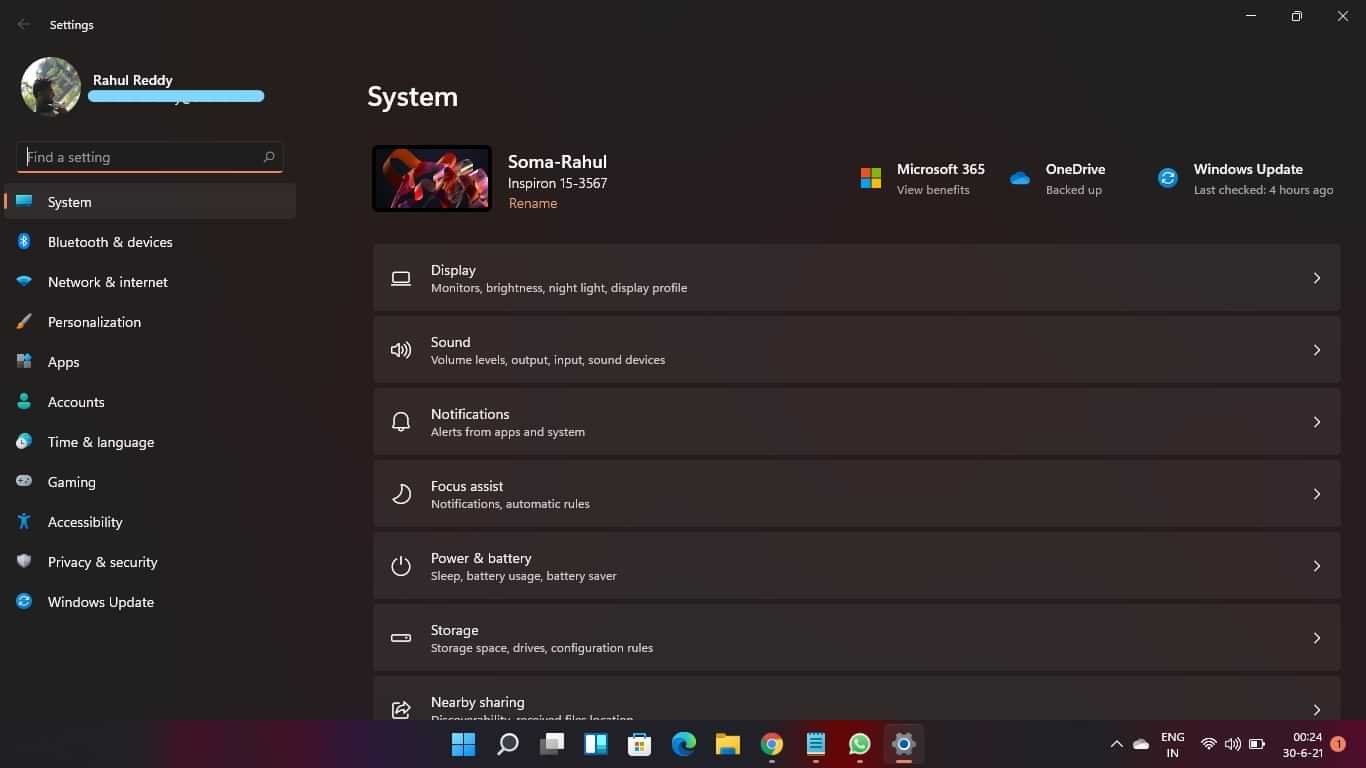Click the battery icon in system tray
The width and height of the screenshot is (1366, 768).
pos(1257,744)
